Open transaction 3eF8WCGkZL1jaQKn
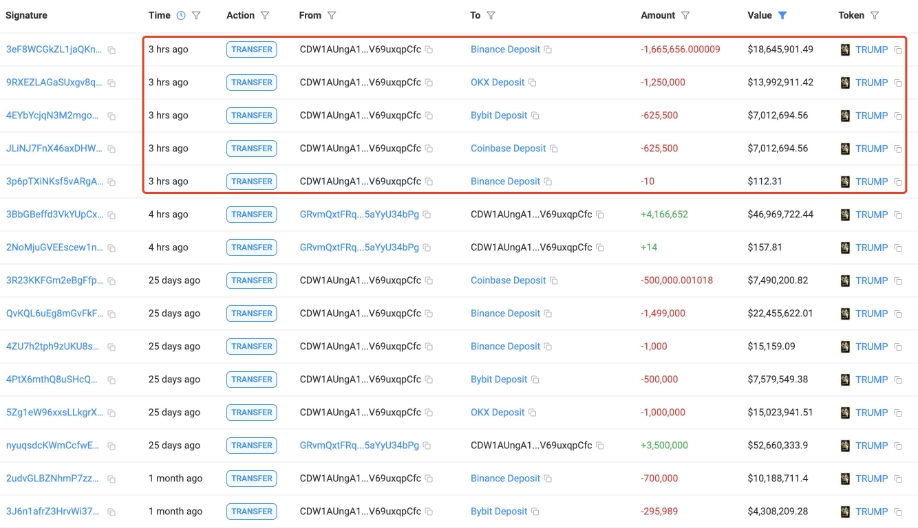This screenshot has height=528, width=918. [x=53, y=50]
